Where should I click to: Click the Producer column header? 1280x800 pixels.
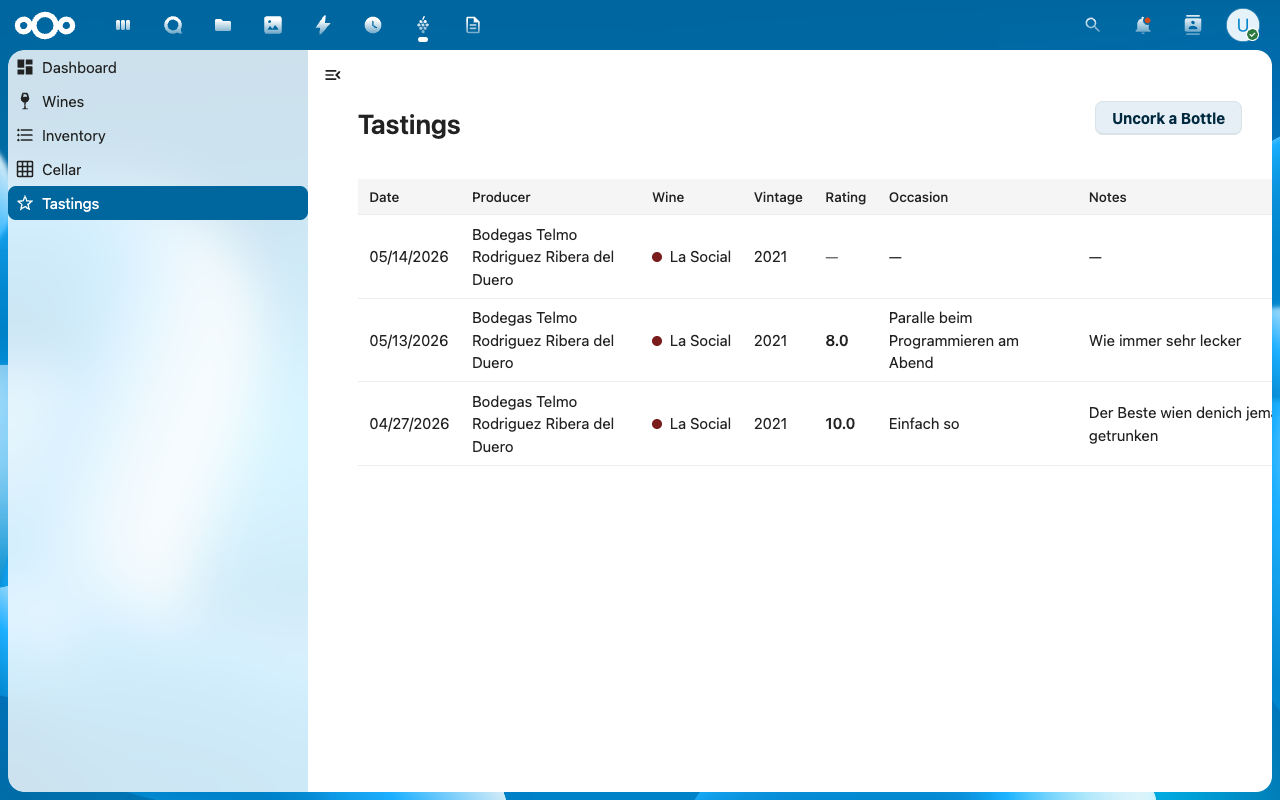(501, 197)
